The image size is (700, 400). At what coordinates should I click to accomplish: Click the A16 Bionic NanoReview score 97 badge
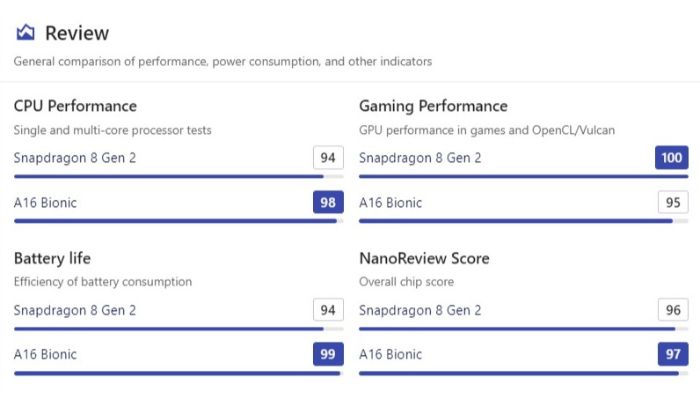coord(673,354)
